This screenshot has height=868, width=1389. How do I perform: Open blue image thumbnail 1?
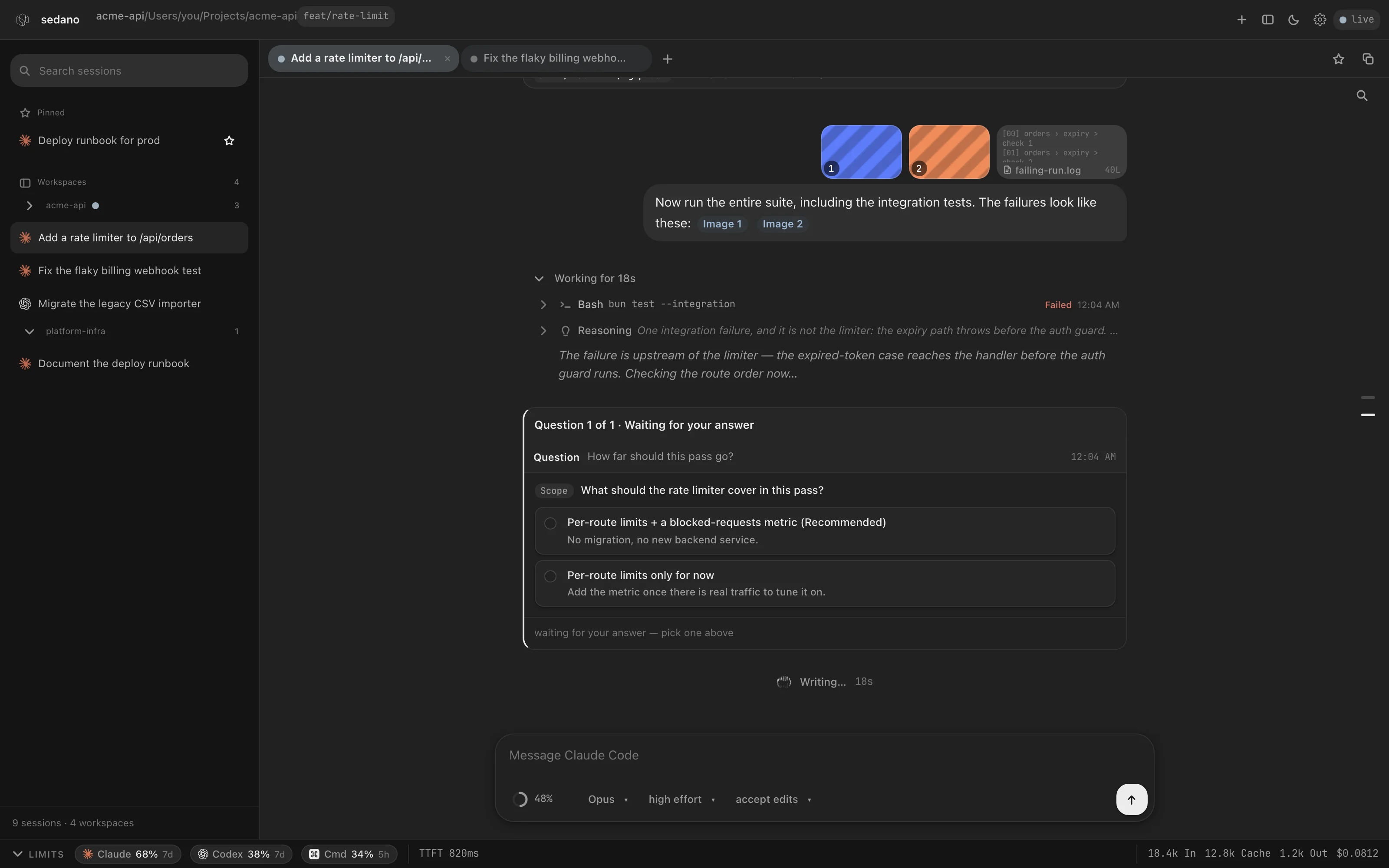coord(861,151)
